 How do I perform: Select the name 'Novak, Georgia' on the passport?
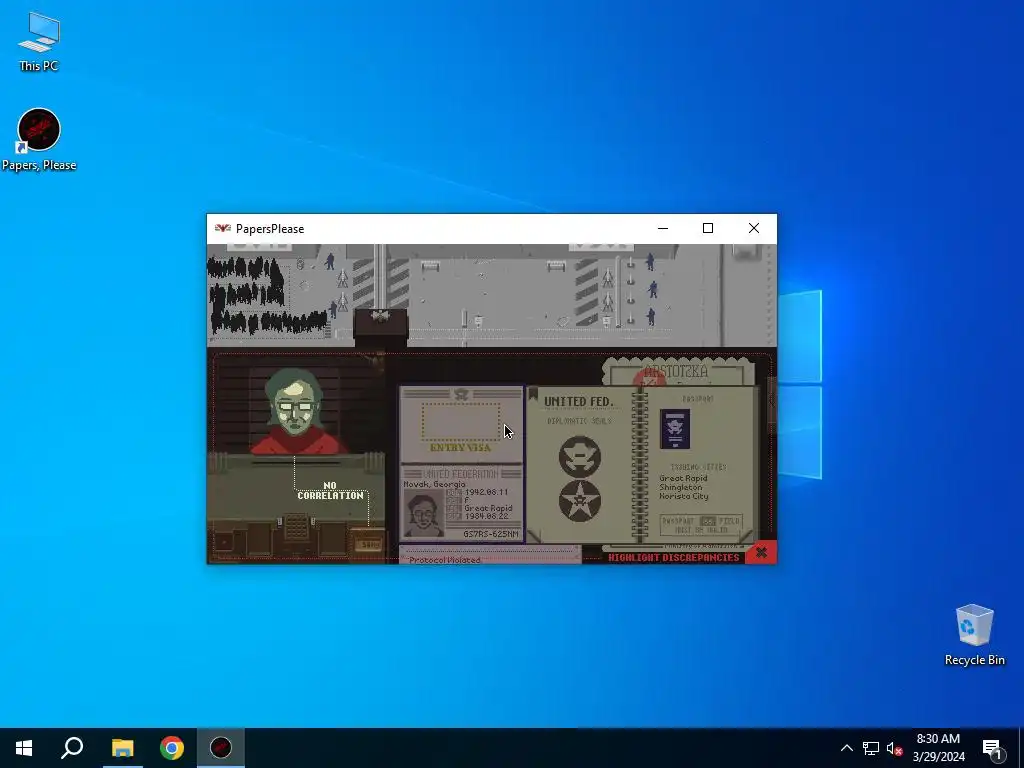point(434,484)
